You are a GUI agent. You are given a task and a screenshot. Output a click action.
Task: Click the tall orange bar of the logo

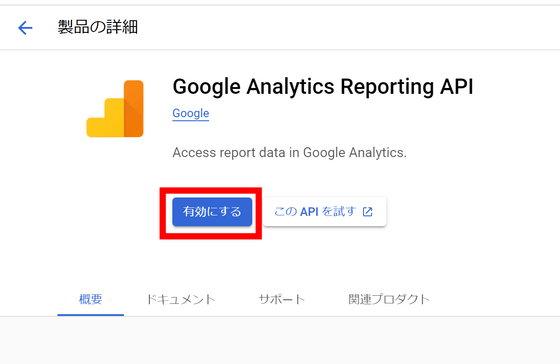tap(134, 109)
